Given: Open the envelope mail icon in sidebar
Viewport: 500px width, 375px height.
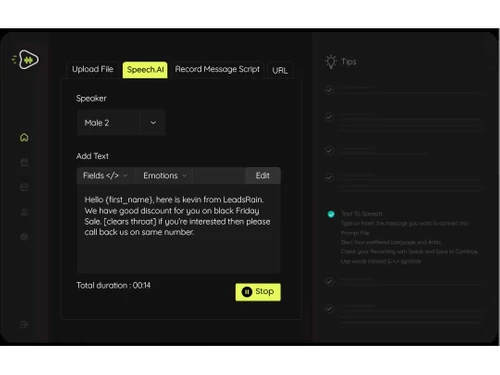Looking at the screenshot, I should (x=24, y=187).
